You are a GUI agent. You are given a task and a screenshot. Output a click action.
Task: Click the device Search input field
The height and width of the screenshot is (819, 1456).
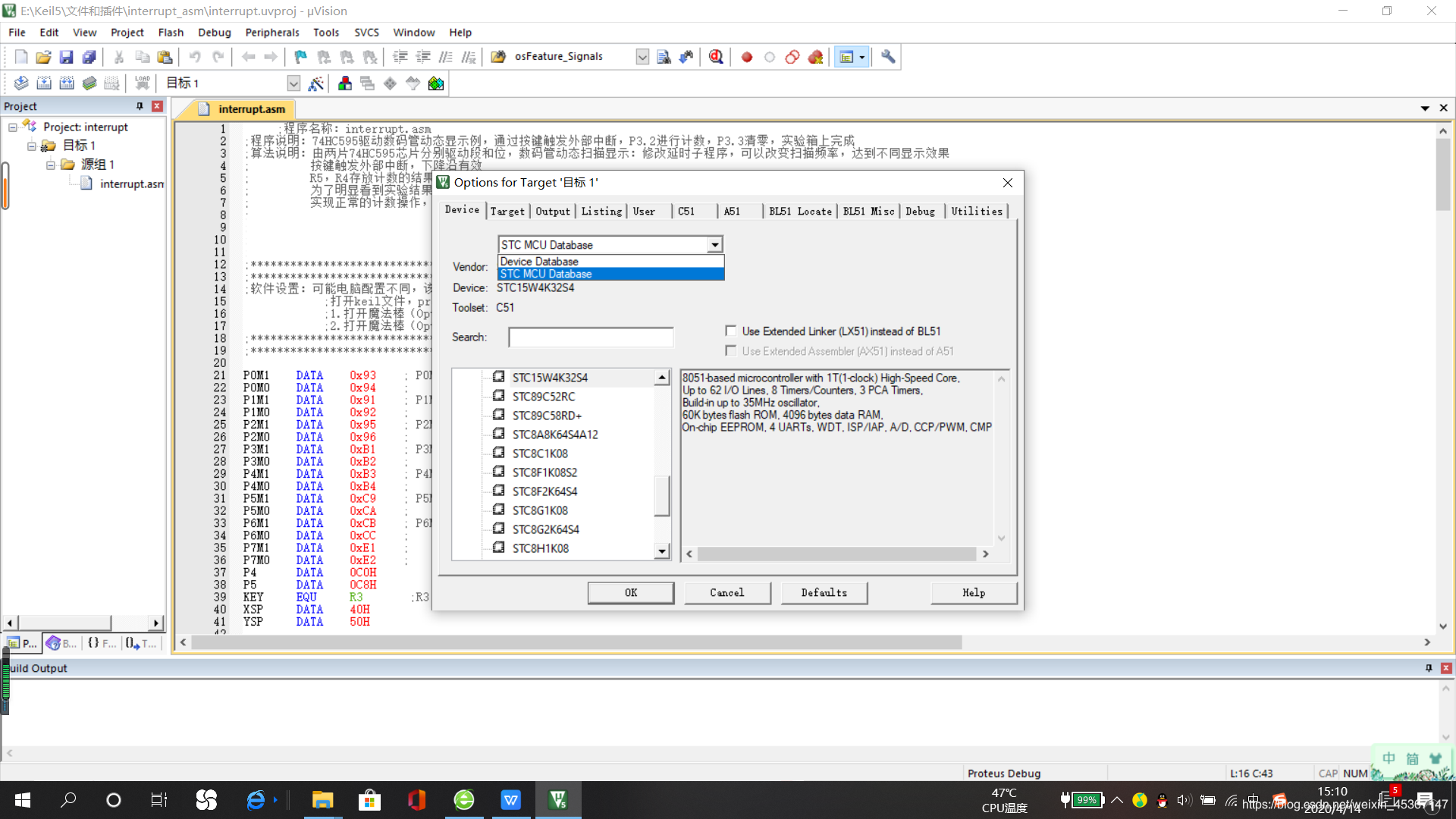click(x=591, y=337)
